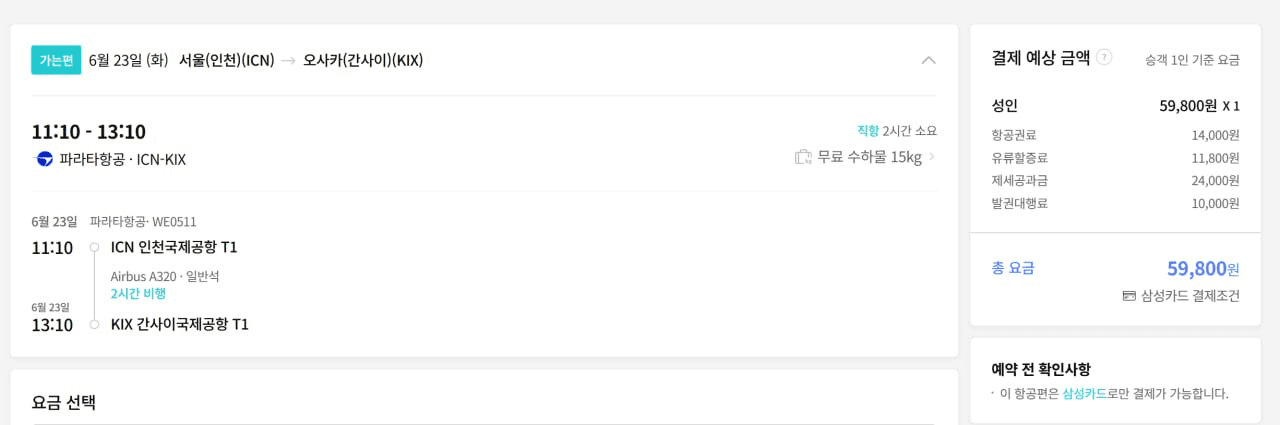The width and height of the screenshot is (1280, 425).
Task: Click the 직항 nonstop label
Action: point(867,131)
